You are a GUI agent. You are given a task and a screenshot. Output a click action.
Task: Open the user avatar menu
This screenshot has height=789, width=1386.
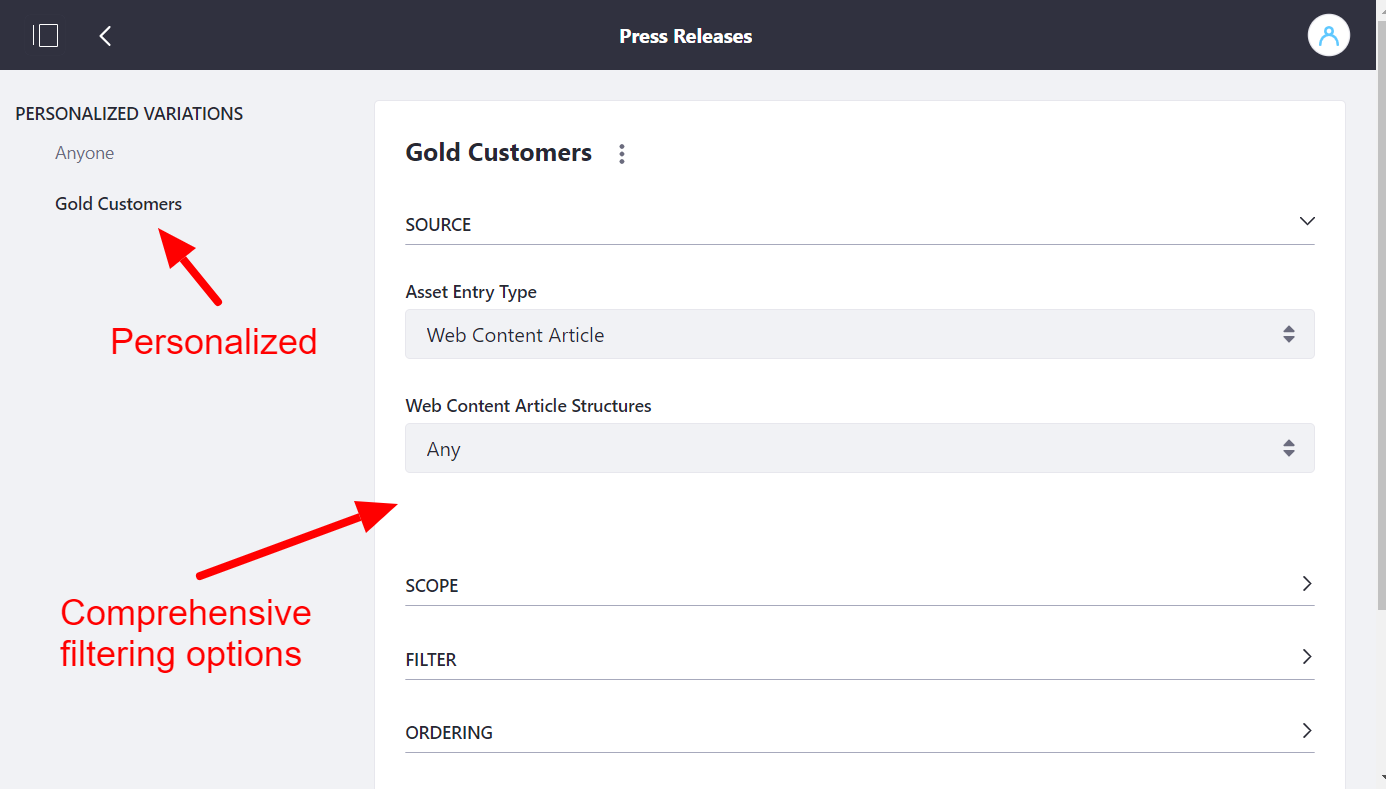(1328, 35)
